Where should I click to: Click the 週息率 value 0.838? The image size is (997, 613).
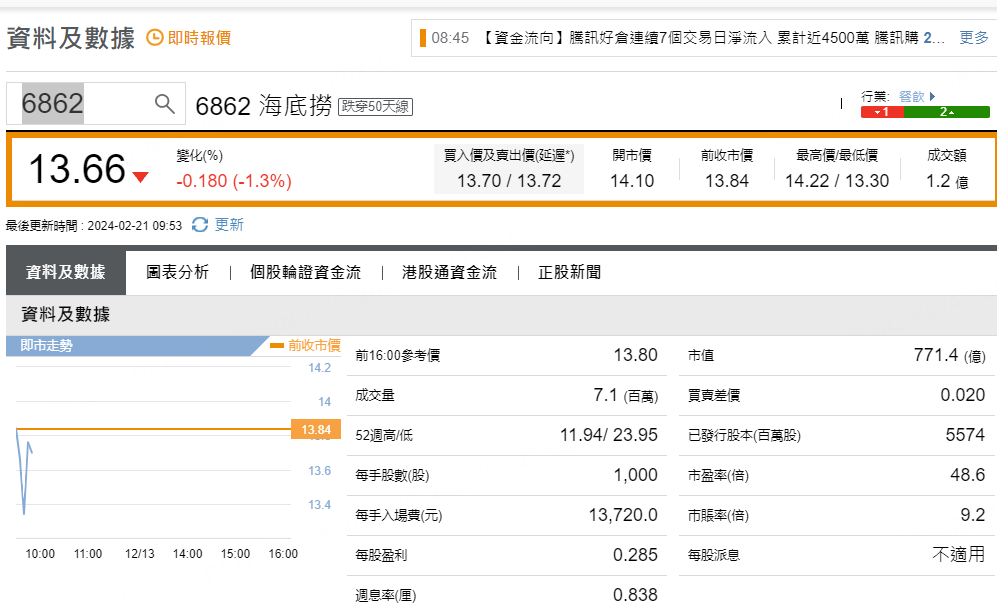pyautogui.click(x=635, y=595)
